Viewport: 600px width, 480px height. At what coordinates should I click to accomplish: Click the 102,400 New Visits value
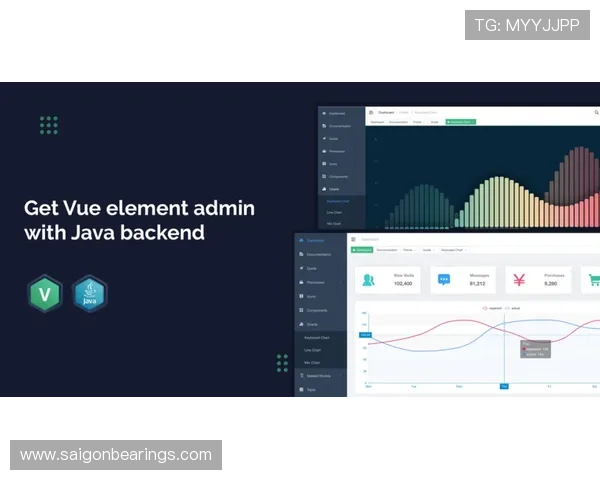tap(403, 284)
